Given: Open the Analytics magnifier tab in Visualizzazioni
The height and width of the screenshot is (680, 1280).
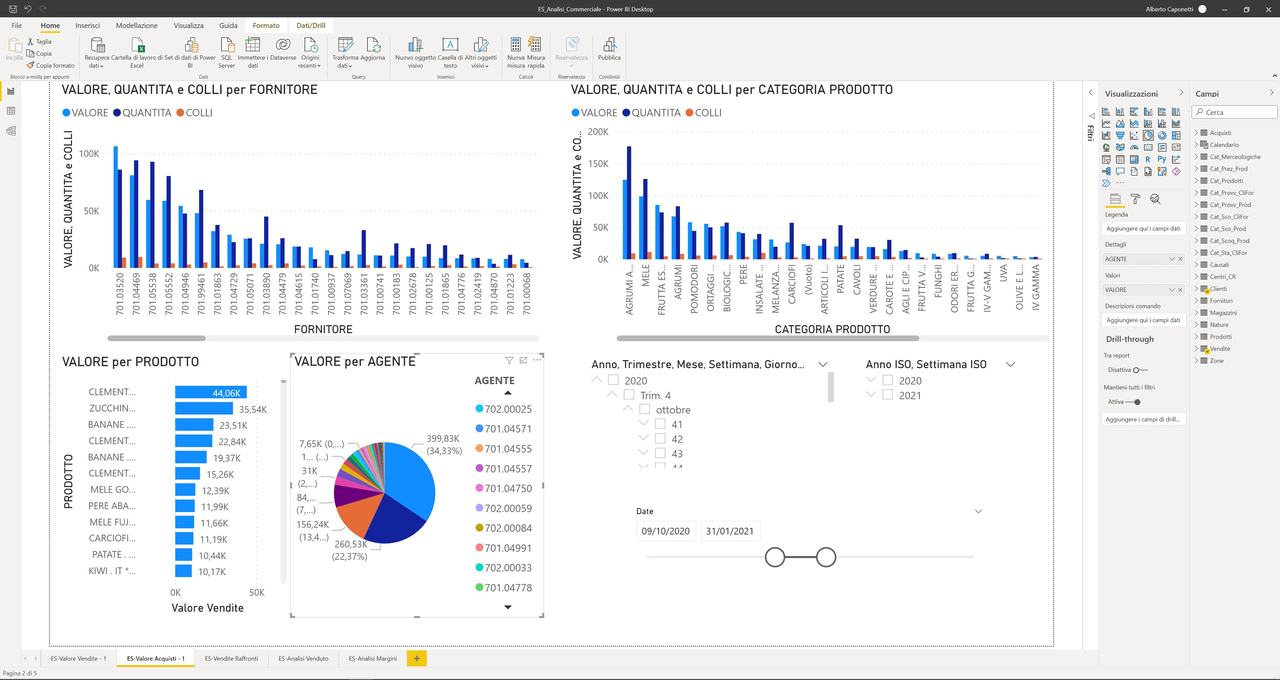Looking at the screenshot, I should coord(1155,199).
